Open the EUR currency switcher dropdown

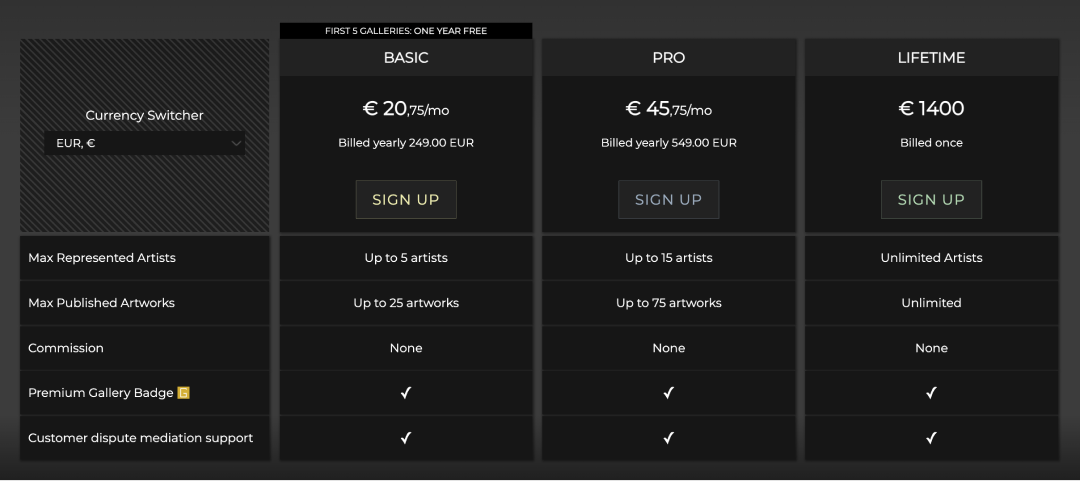[144, 143]
